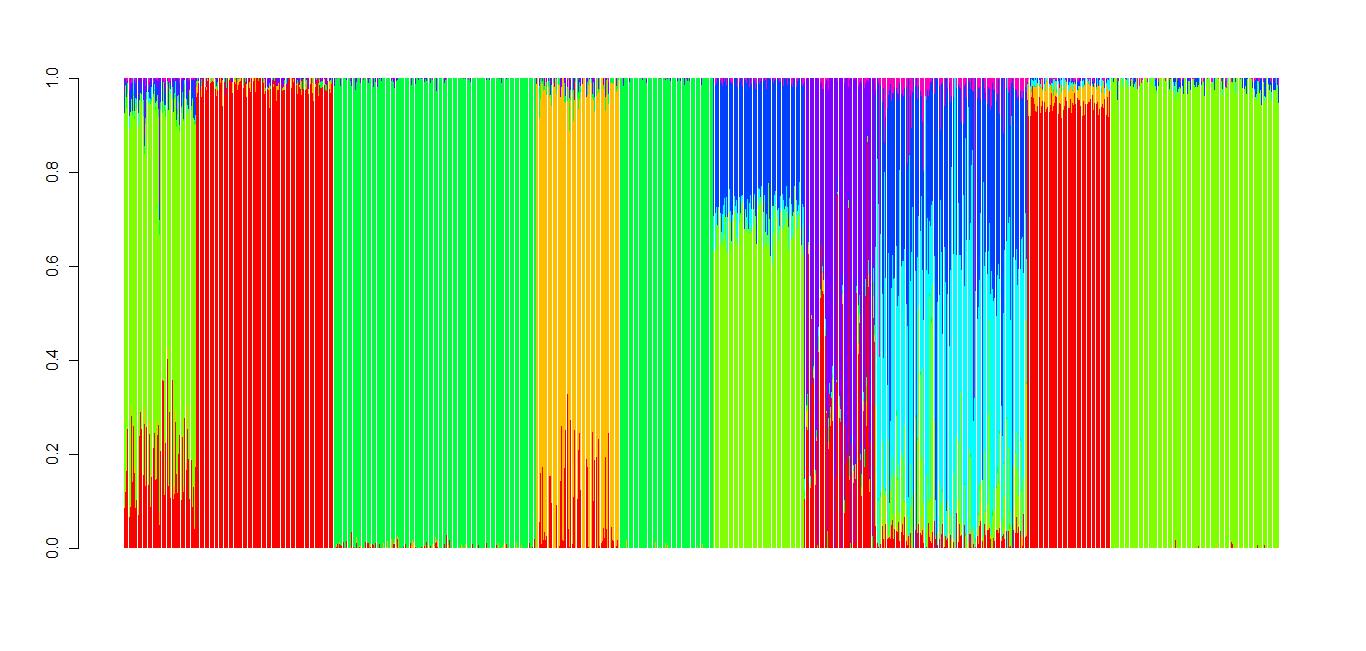Click the 0.2 y-axis tick label
1366x651 pixels.
52,455
